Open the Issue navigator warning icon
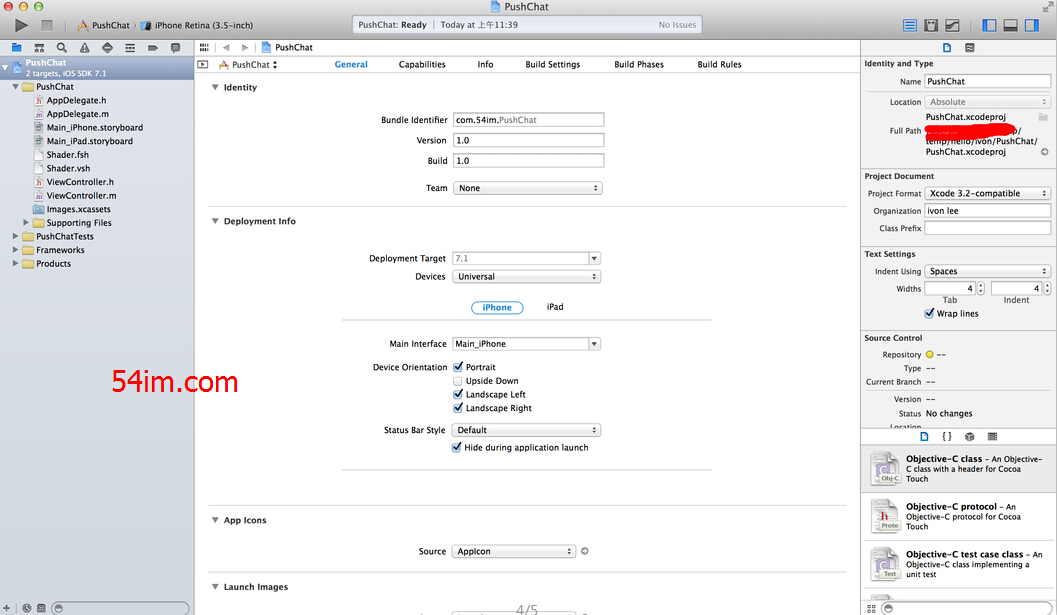This screenshot has height=615, width=1057. tap(85, 47)
